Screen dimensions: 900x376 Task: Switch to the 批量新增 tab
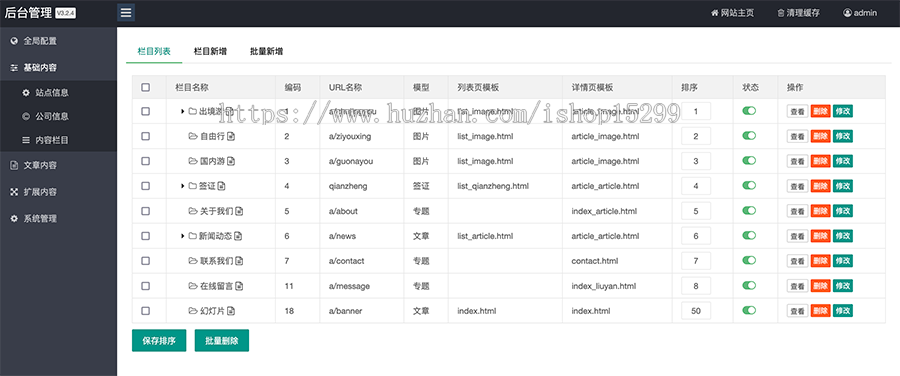click(266, 51)
